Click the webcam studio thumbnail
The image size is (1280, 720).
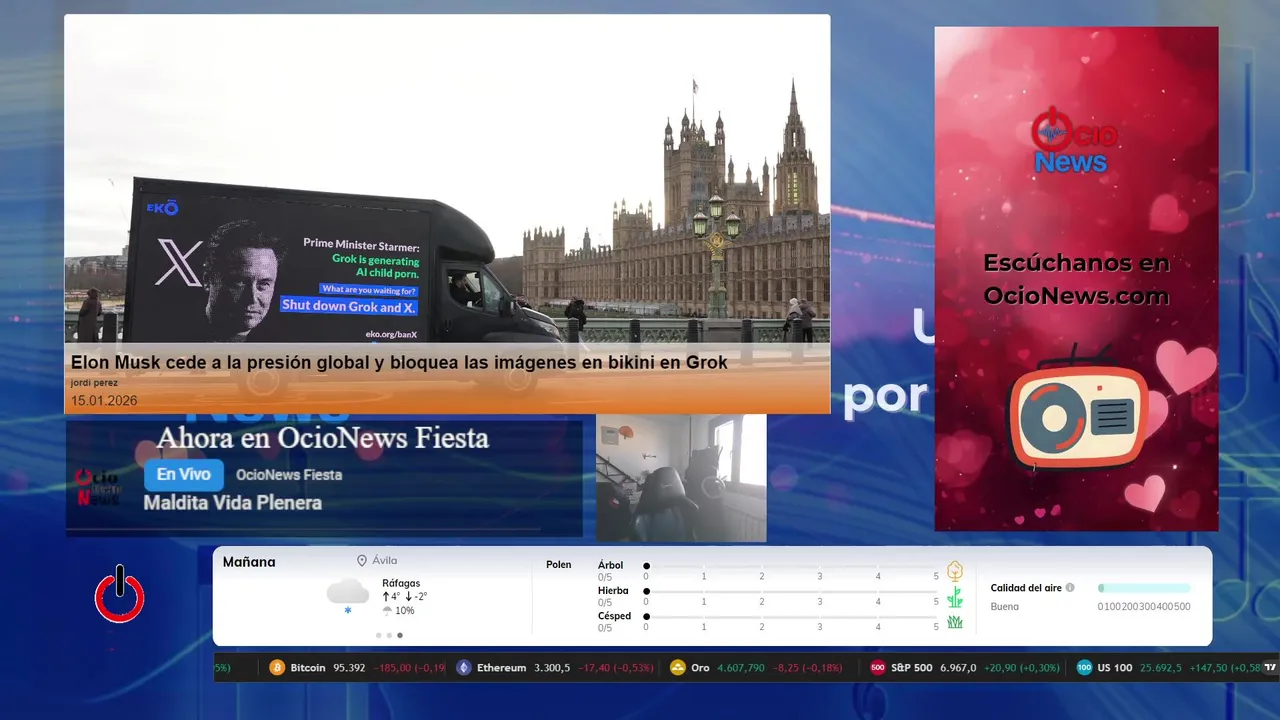click(681, 478)
